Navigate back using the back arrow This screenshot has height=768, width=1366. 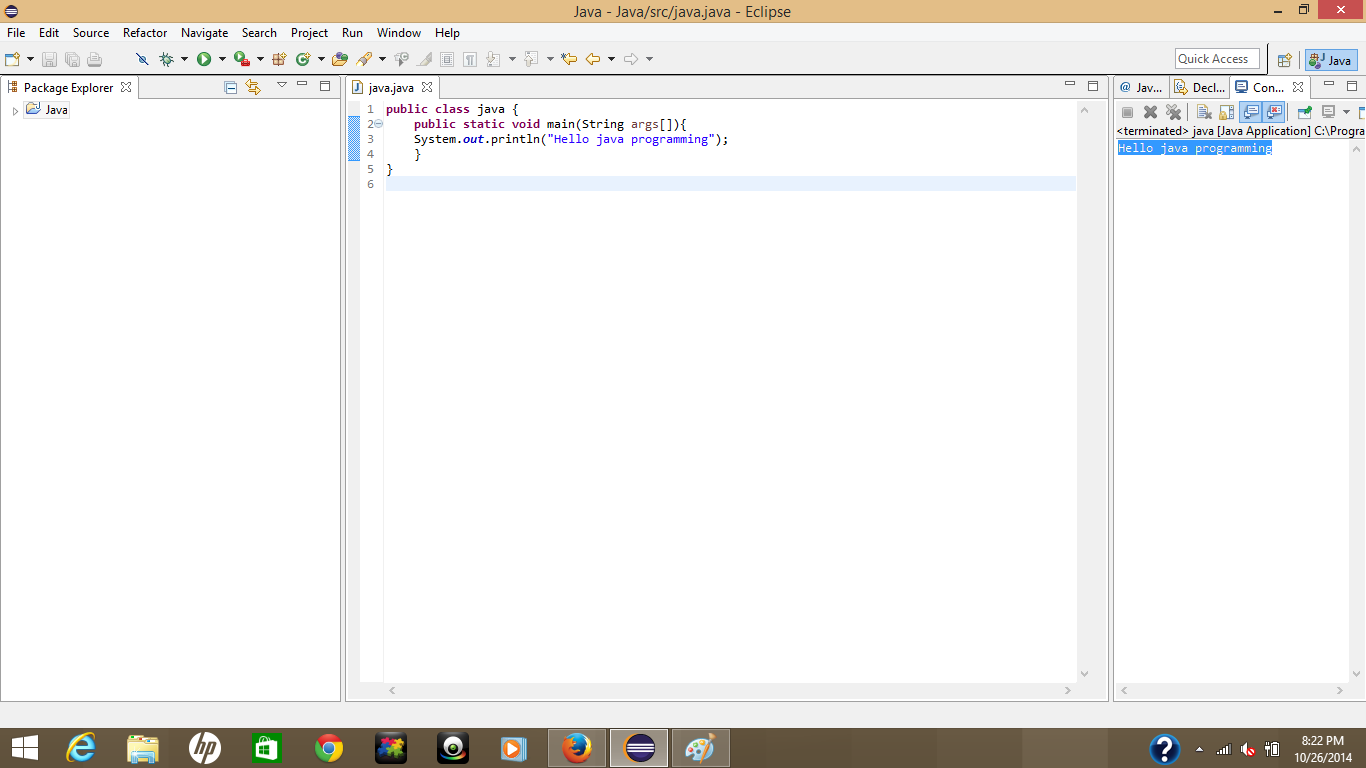click(592, 58)
